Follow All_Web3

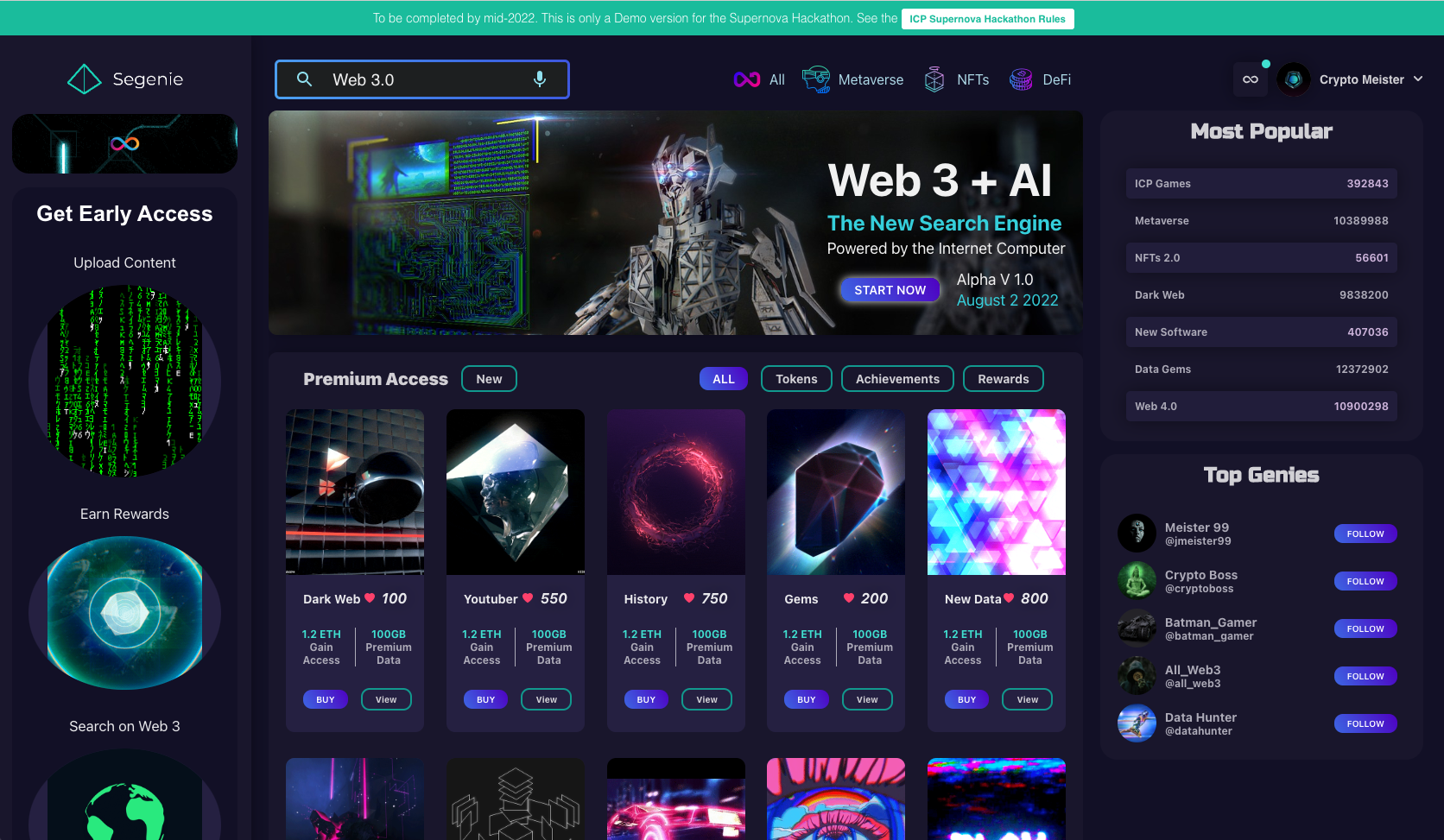tap(1365, 676)
